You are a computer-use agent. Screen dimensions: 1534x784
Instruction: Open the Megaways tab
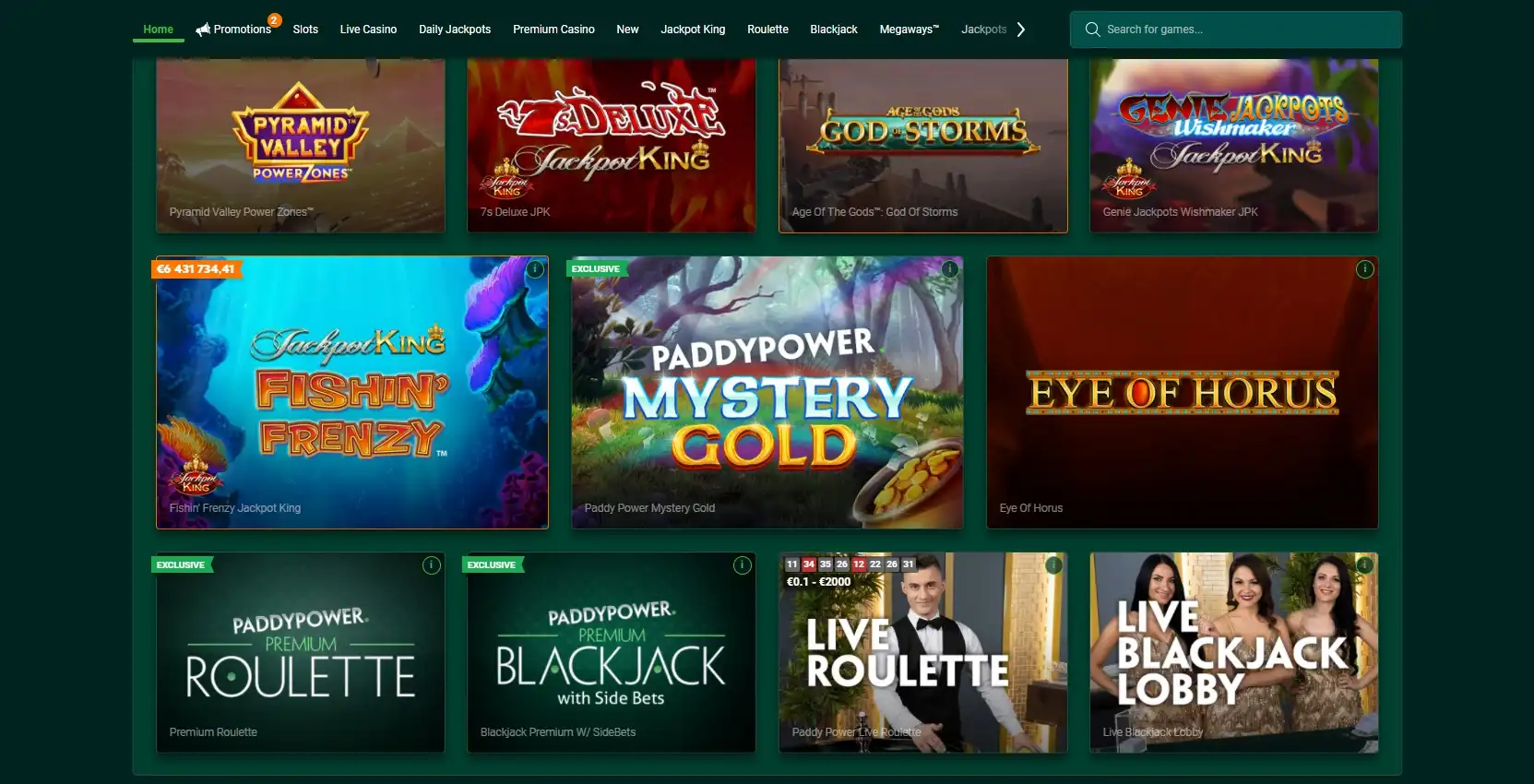[909, 30]
